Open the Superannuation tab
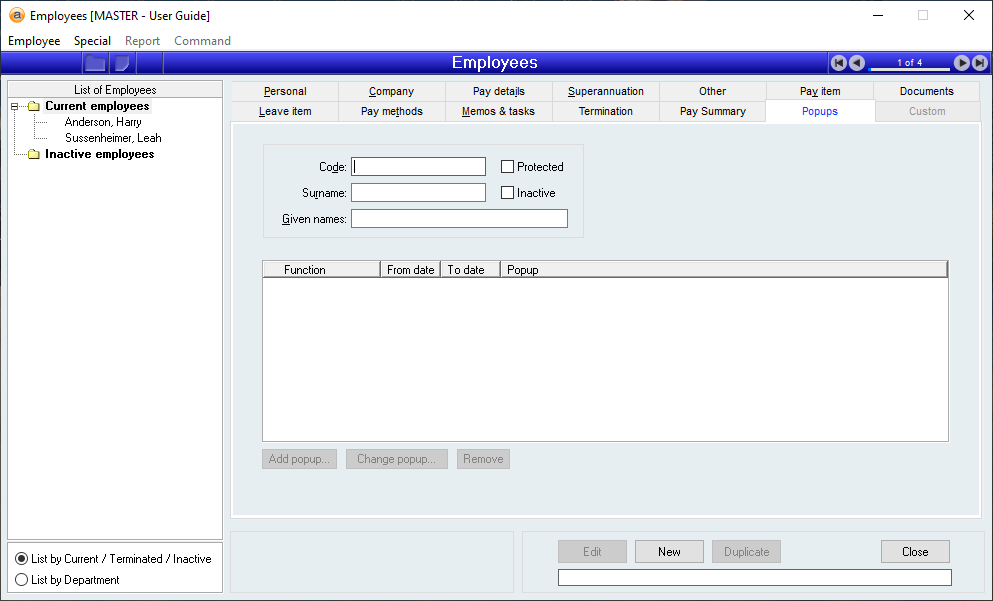The image size is (993, 601). tap(606, 91)
